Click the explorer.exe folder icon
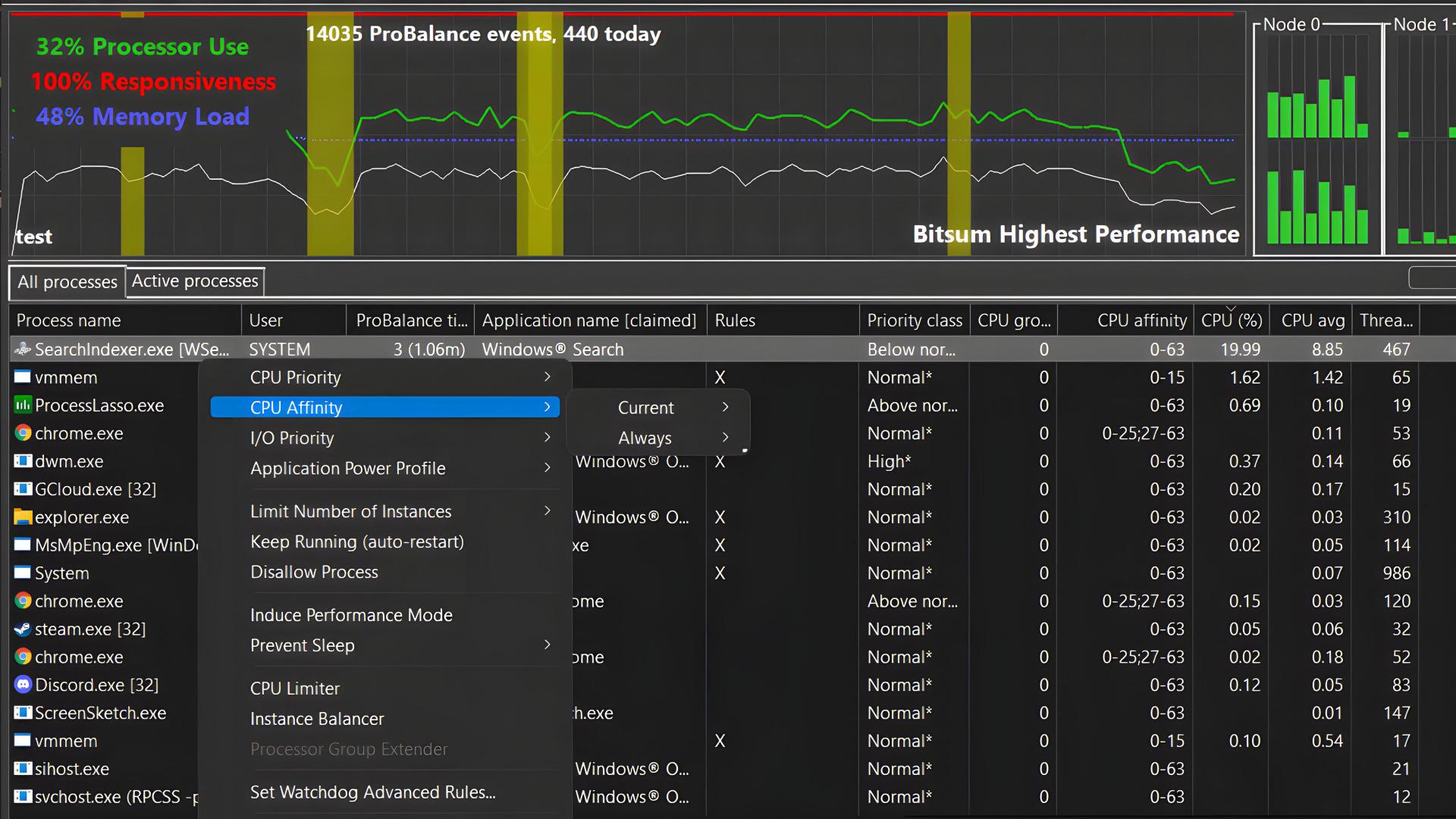 [x=23, y=517]
